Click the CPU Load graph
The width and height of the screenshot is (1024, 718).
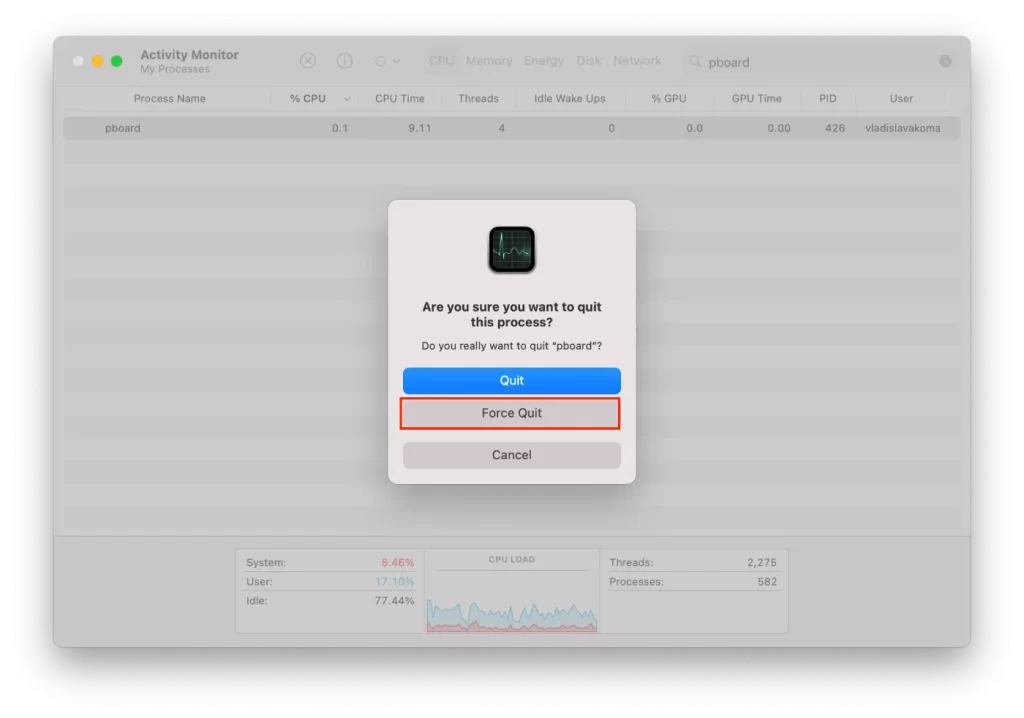pyautogui.click(x=511, y=615)
